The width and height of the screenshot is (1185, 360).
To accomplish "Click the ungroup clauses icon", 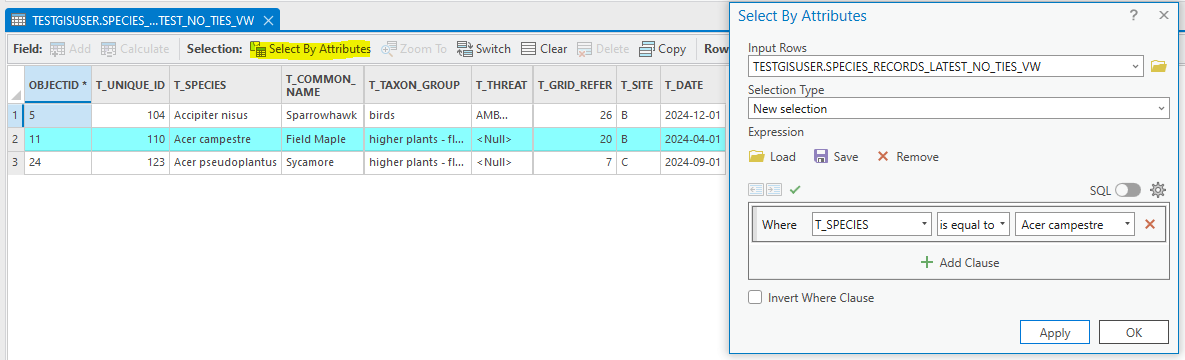I will pos(756,190).
